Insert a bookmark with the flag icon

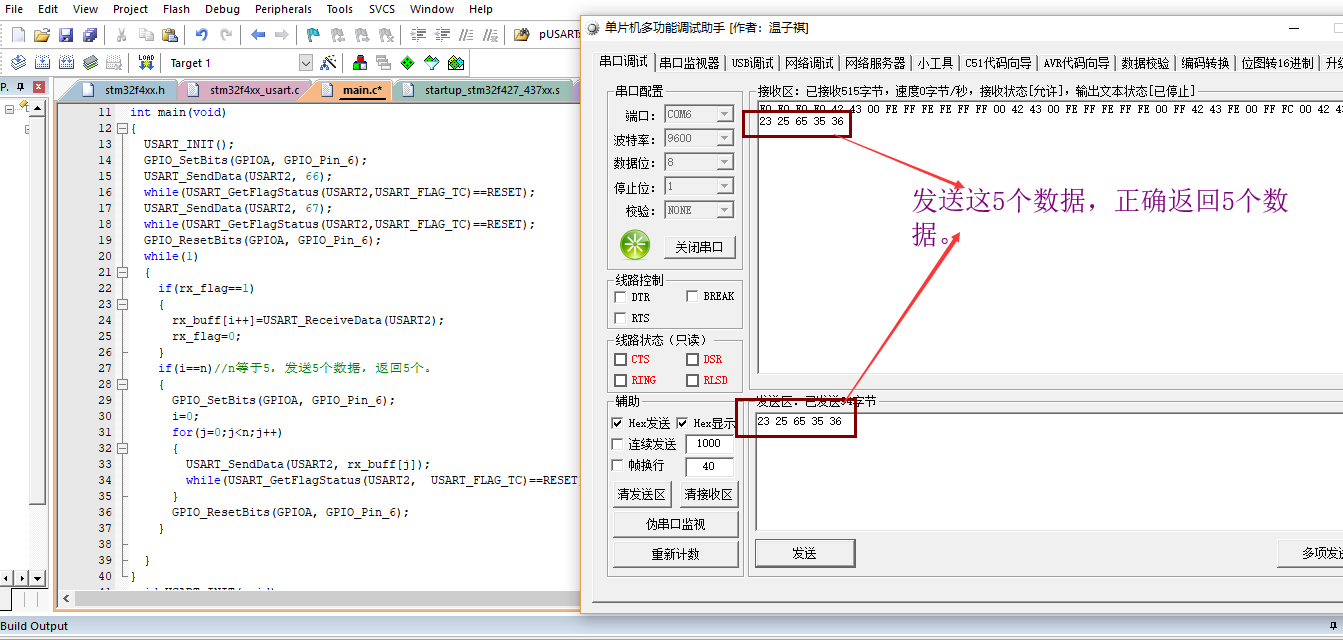(313, 35)
